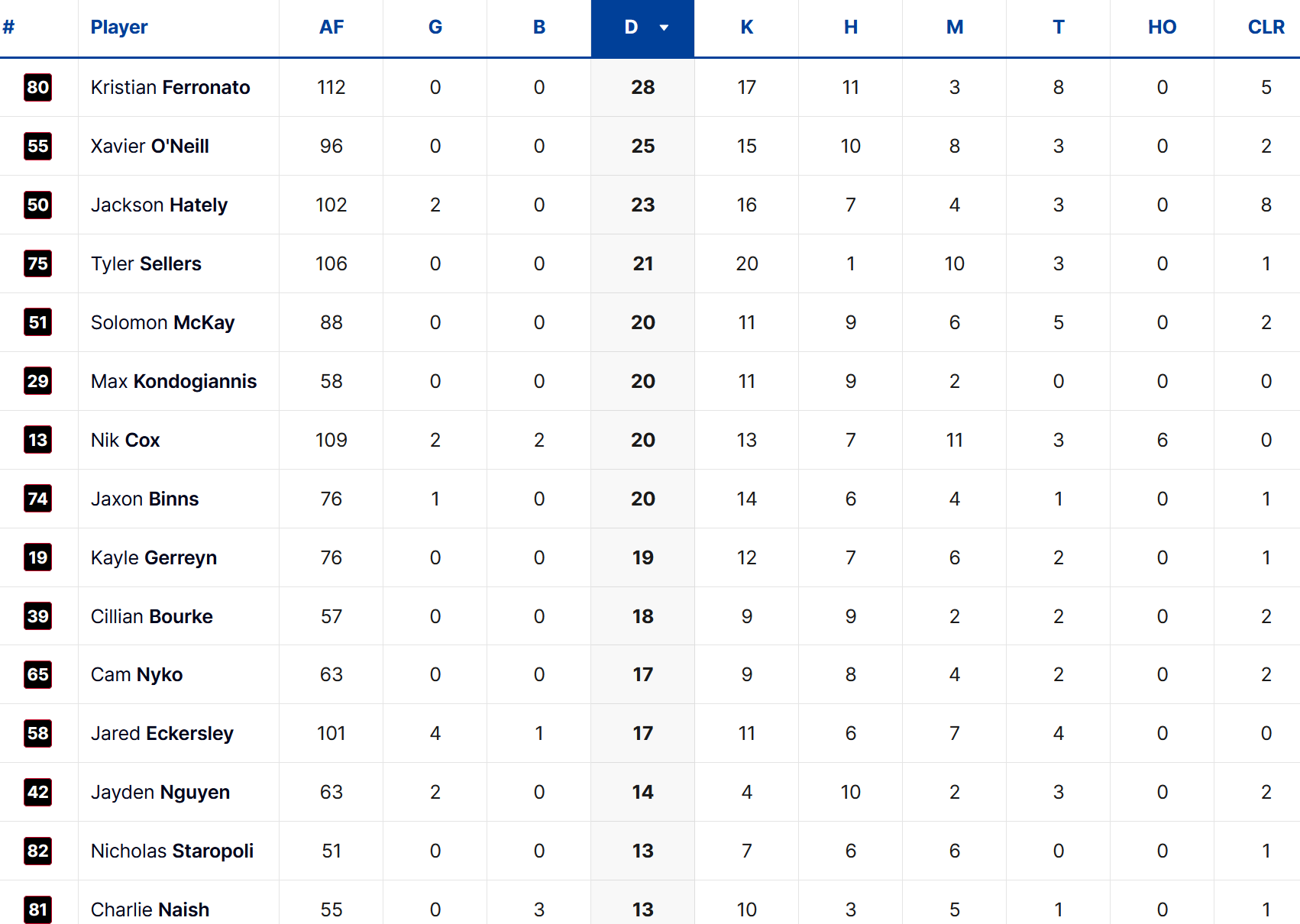
Task: Sort table by Player name header
Action: [119, 27]
